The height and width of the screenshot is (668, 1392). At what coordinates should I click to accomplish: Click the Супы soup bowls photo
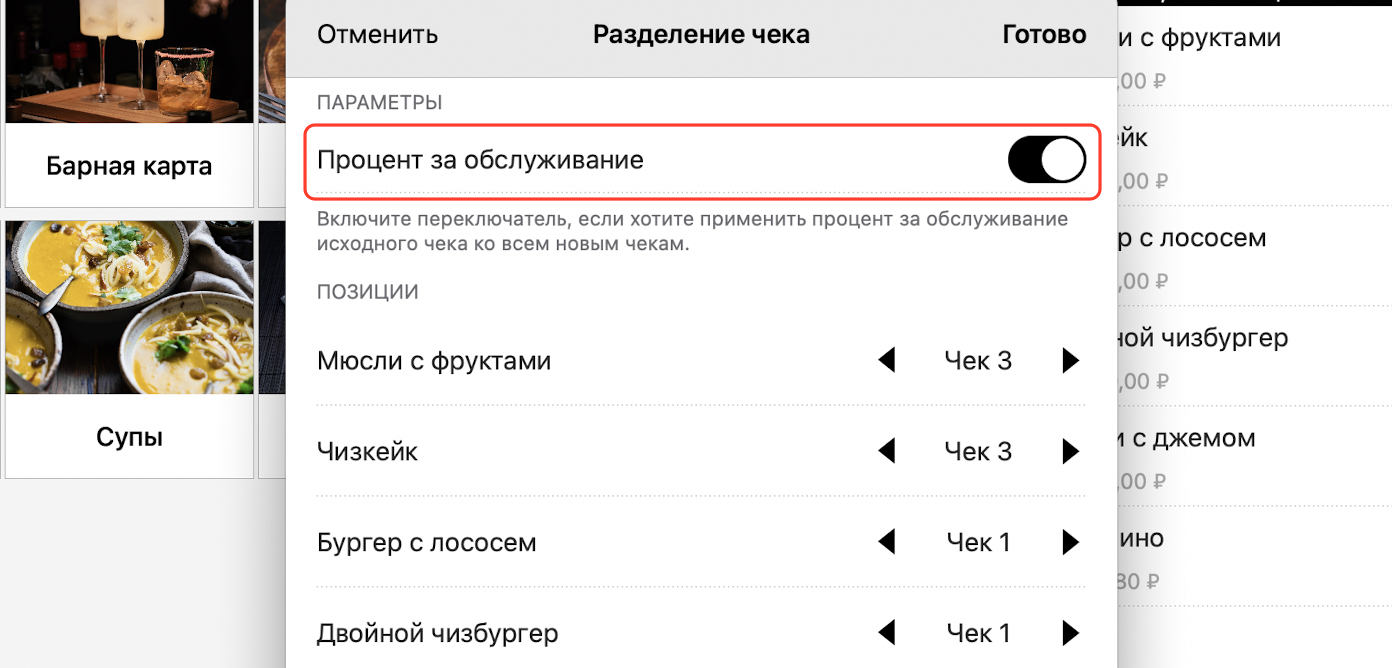pos(129,306)
